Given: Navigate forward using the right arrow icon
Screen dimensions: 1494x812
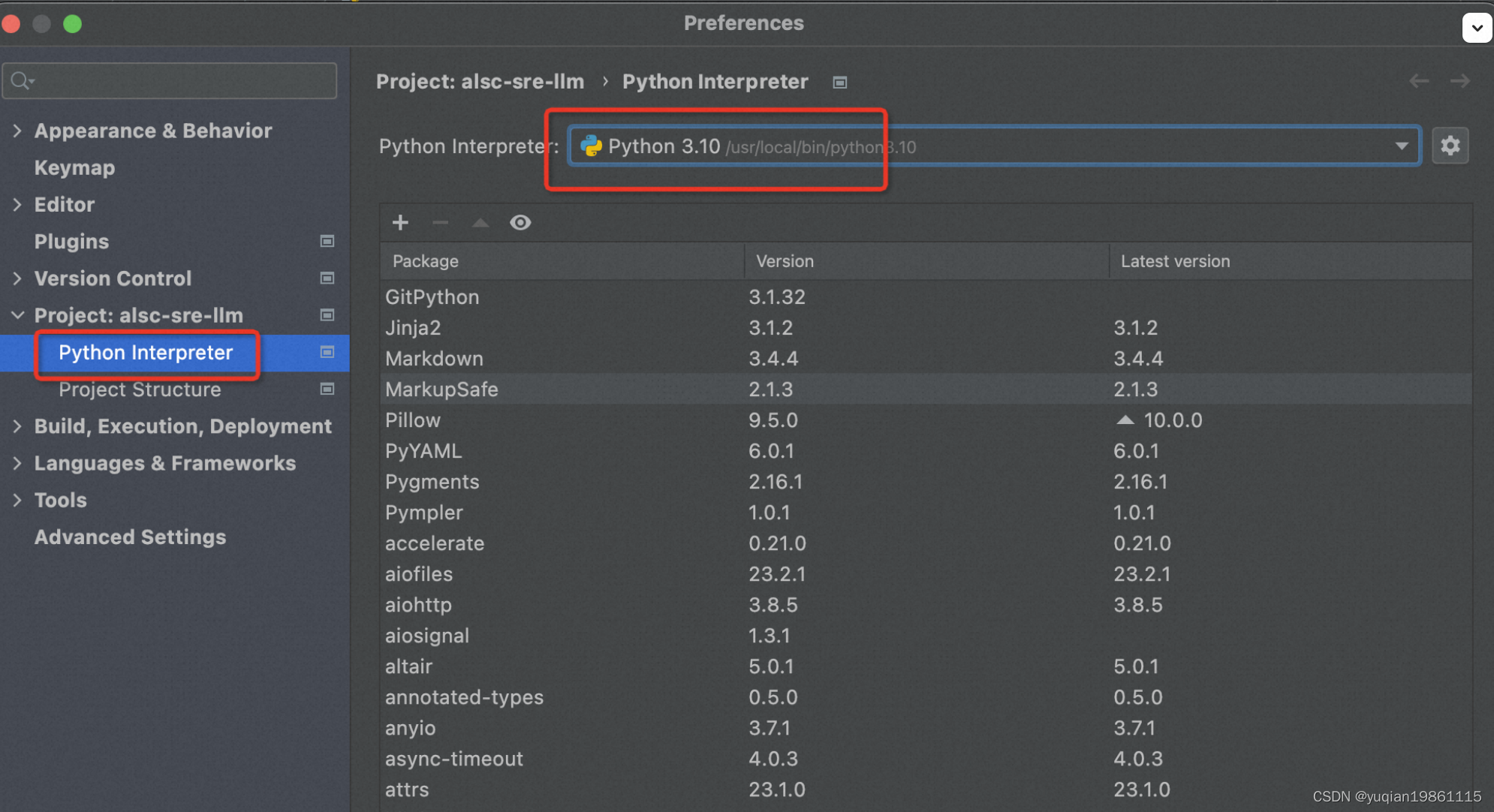Looking at the screenshot, I should [1460, 81].
